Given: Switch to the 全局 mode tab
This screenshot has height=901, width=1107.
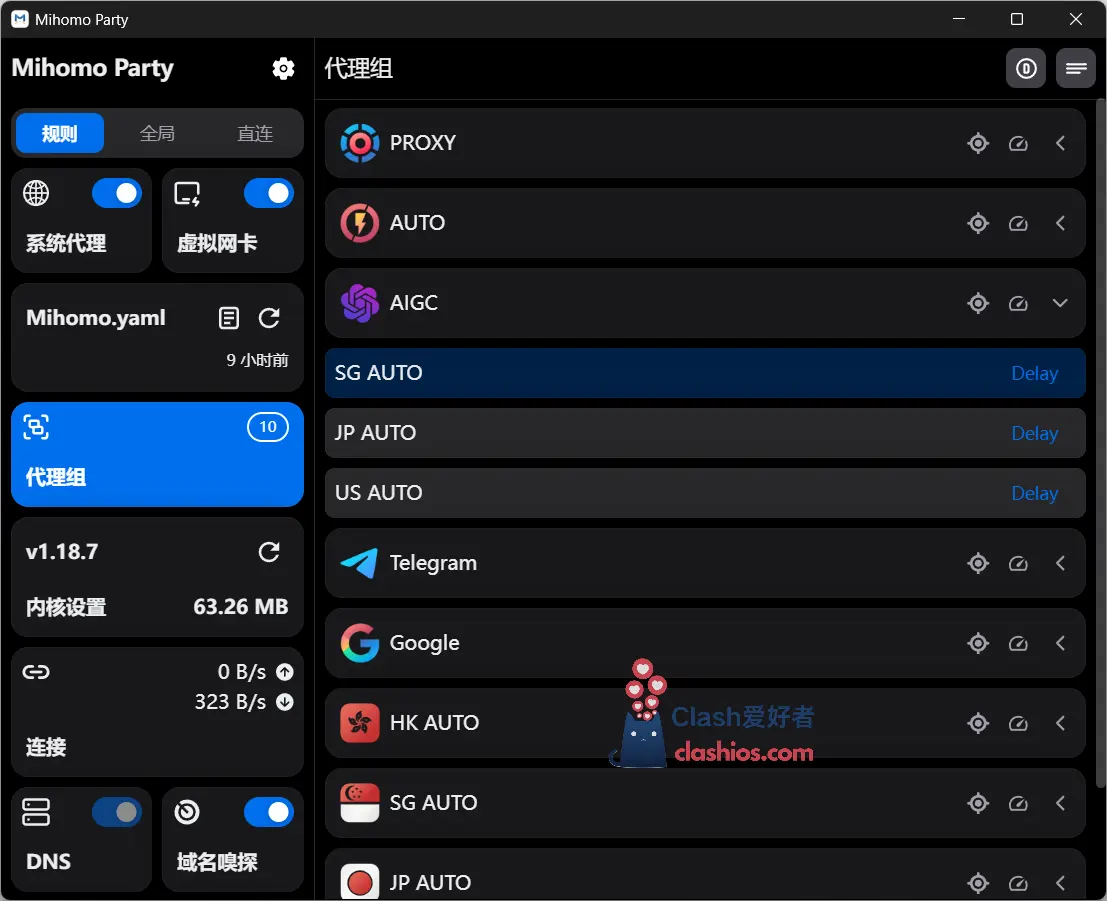Looking at the screenshot, I should [156, 132].
